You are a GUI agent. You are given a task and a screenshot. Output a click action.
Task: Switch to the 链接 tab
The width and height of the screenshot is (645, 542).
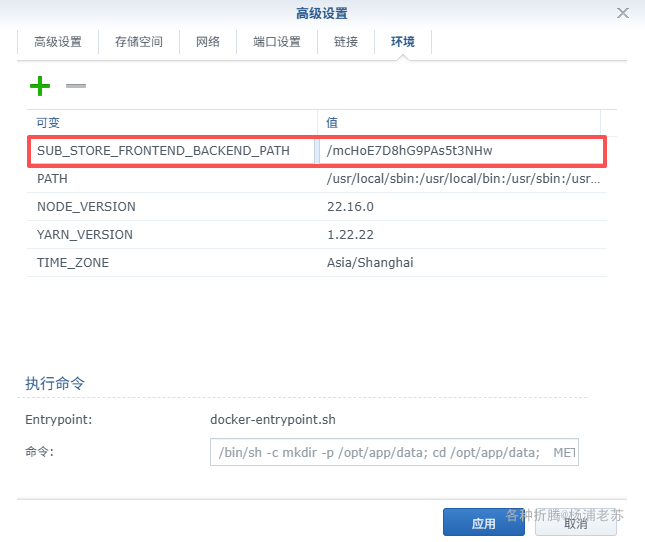[x=346, y=42]
